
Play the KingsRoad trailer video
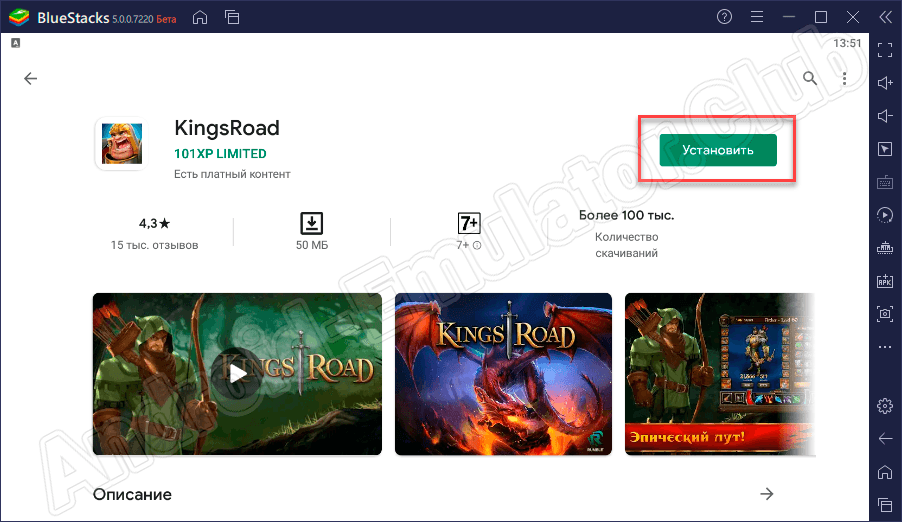point(237,373)
